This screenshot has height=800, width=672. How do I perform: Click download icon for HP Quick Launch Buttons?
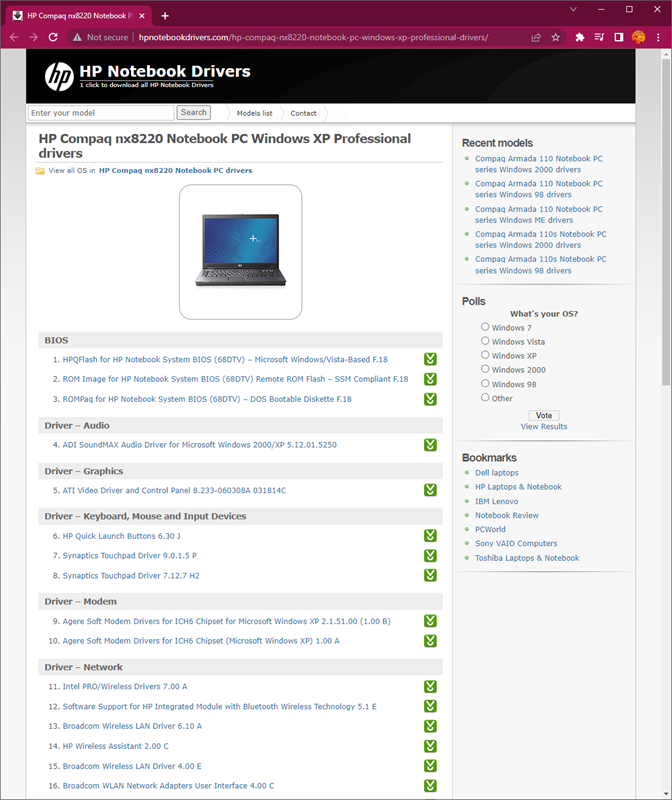pyautogui.click(x=430, y=536)
